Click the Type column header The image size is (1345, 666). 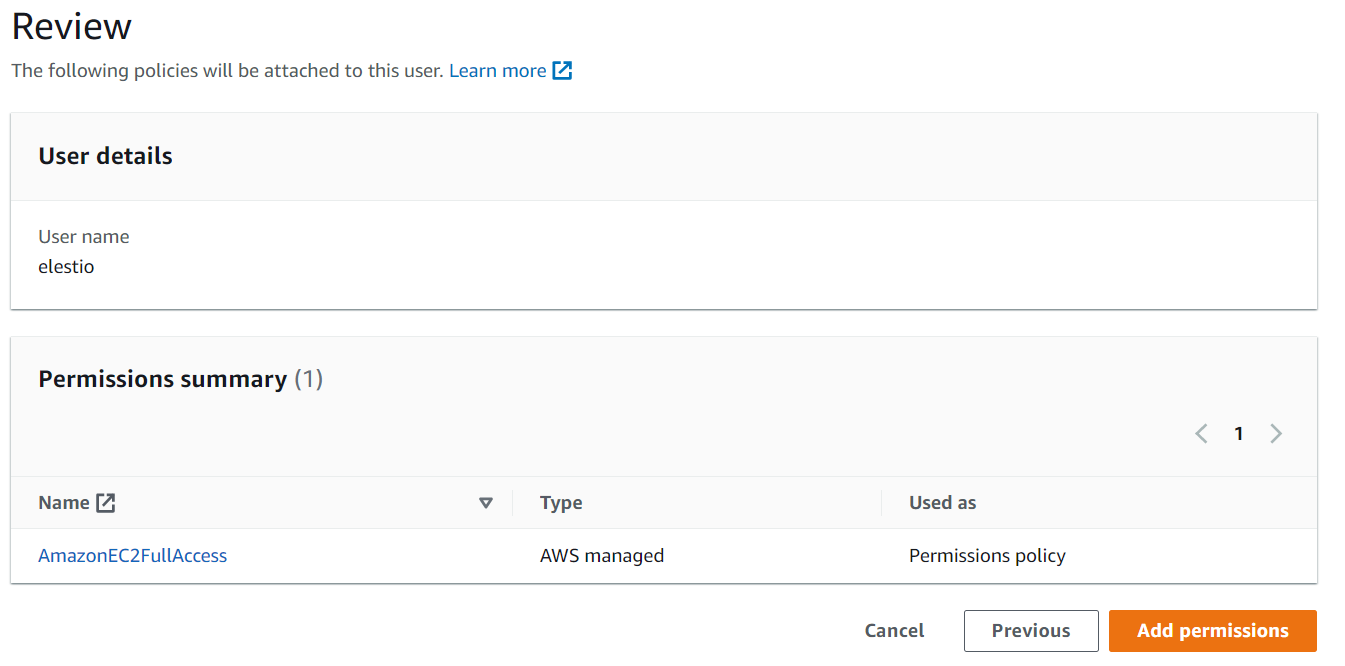tap(561, 503)
